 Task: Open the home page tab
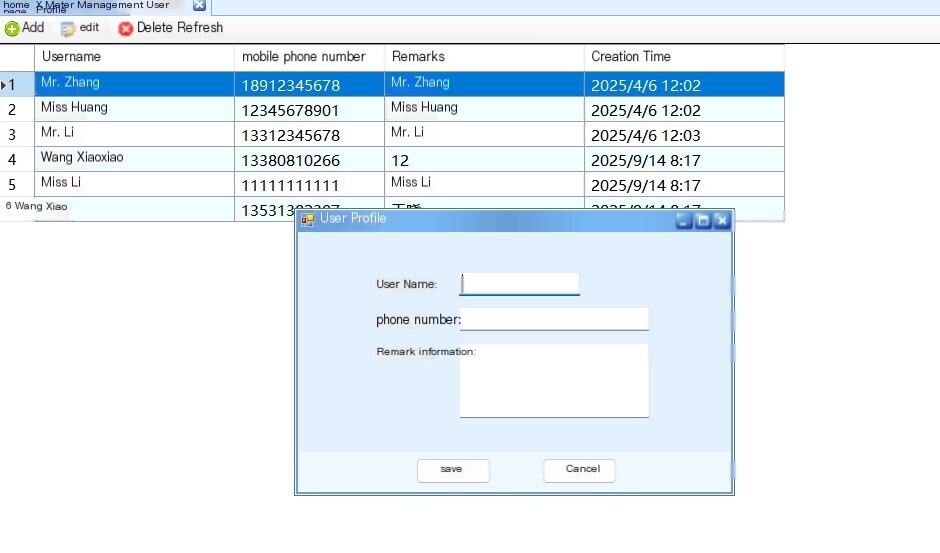click(16, 6)
